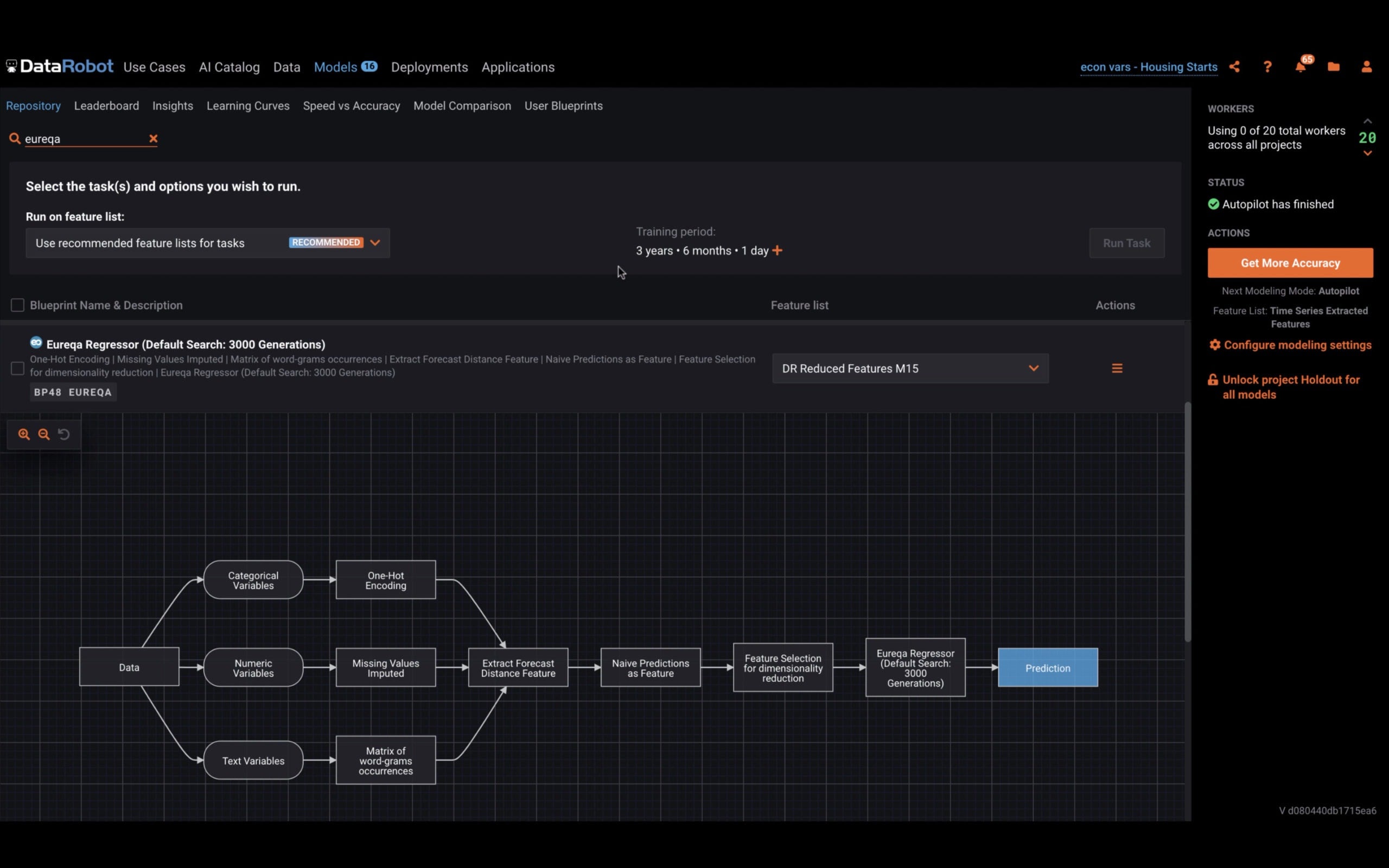1389x868 pixels.
Task: Open the DR Reduced Features M15 dropdown
Action: pos(910,368)
